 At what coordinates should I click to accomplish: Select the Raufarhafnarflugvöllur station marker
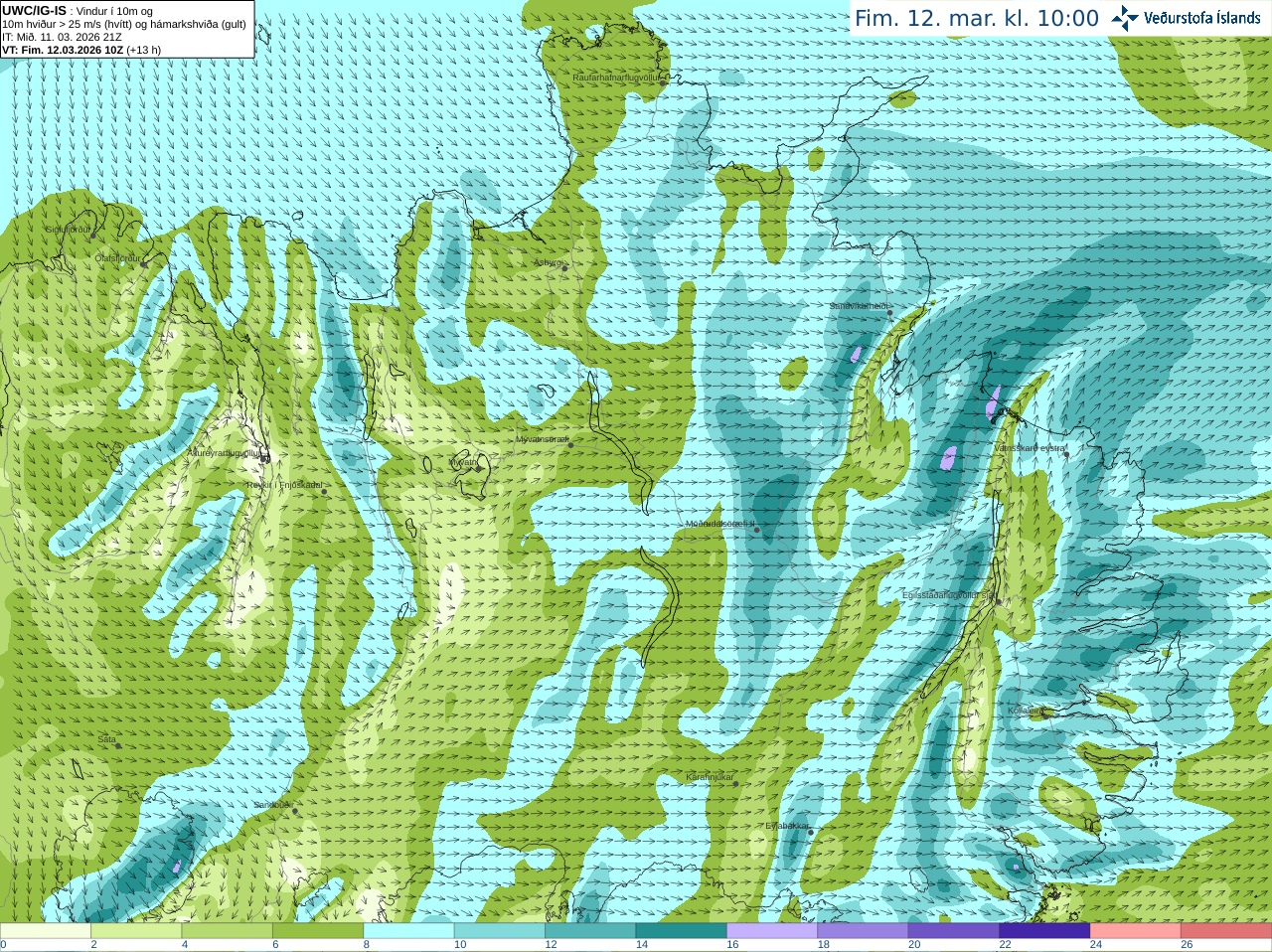coord(664,83)
